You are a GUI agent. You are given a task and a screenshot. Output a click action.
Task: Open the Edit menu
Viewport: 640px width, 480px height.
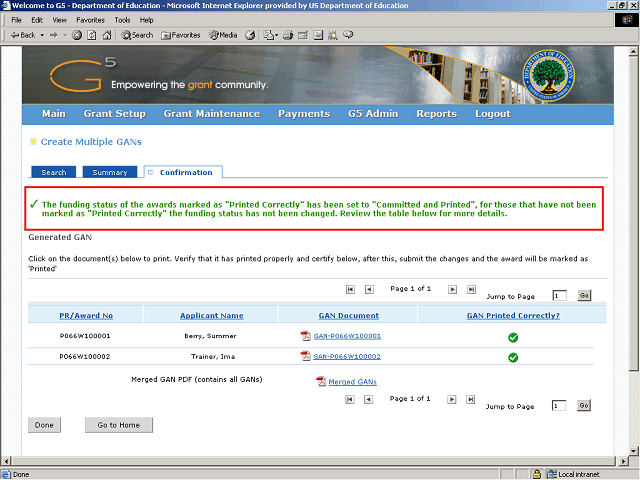click(x=37, y=20)
